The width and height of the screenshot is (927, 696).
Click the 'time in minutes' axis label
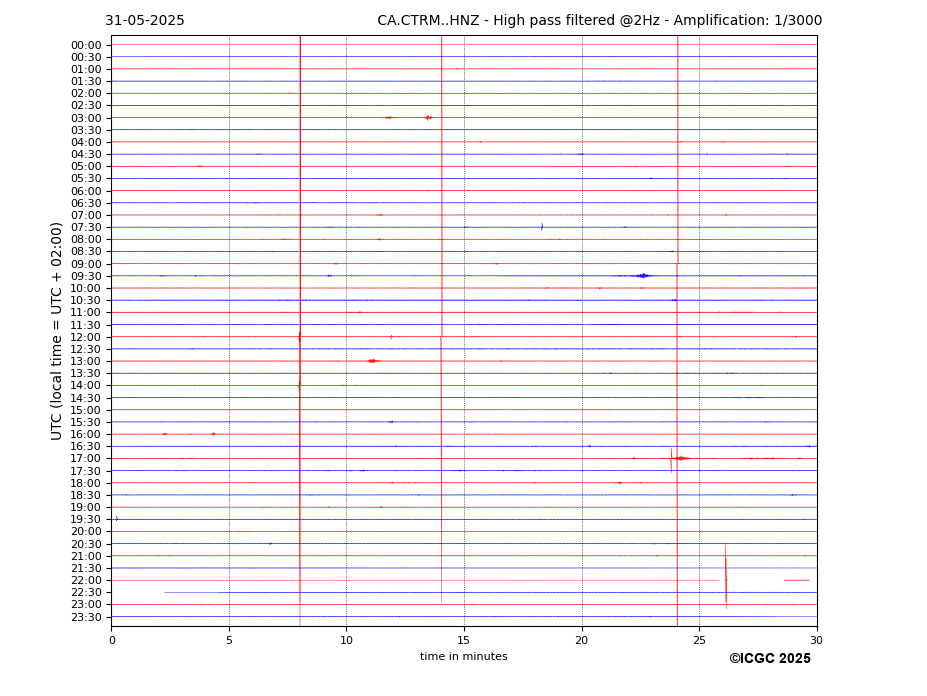click(x=464, y=656)
